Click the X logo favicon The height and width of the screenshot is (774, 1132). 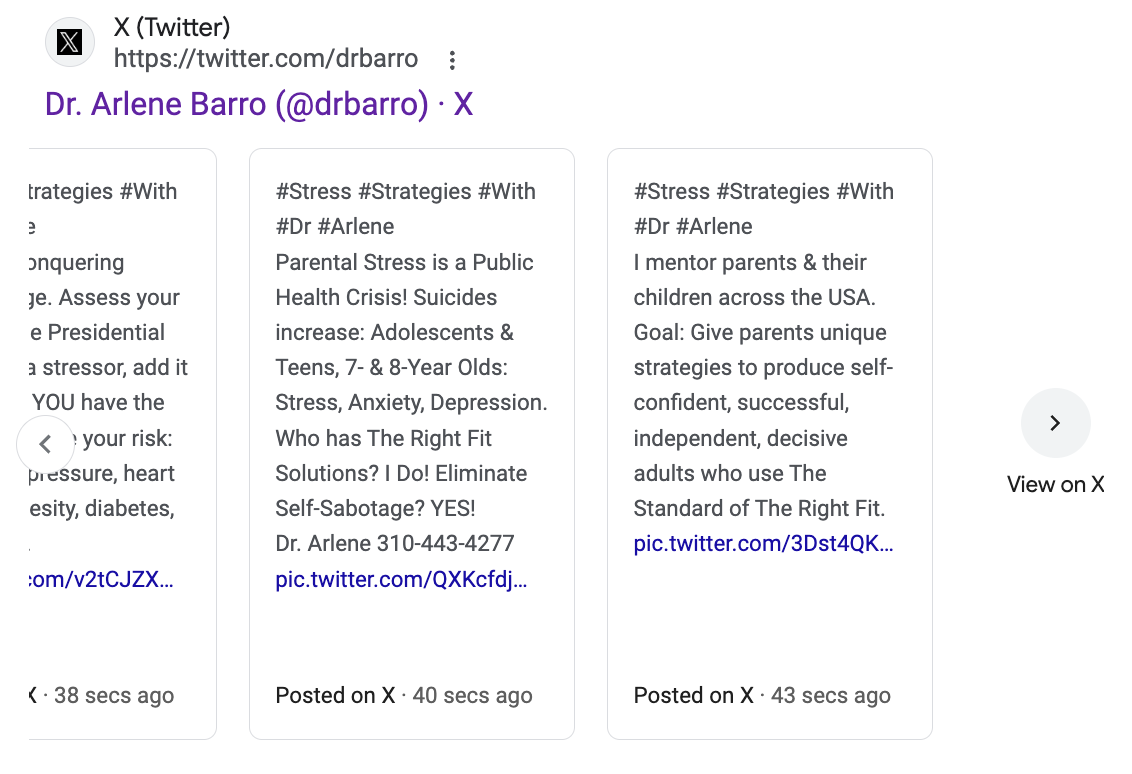click(x=69, y=43)
